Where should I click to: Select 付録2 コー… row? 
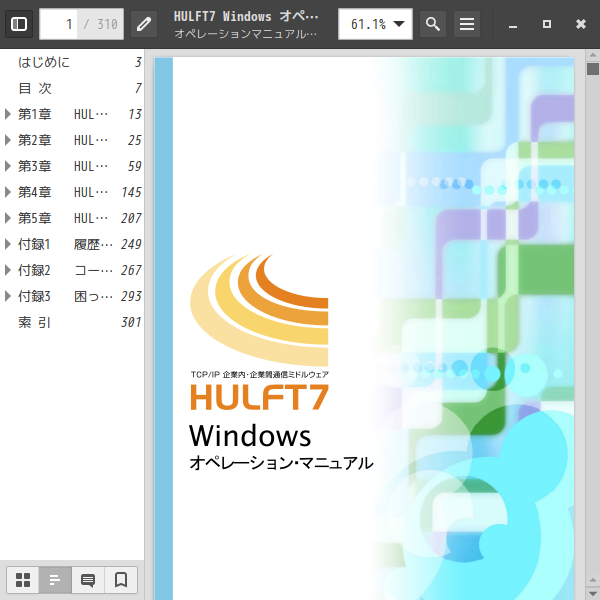(x=72, y=270)
